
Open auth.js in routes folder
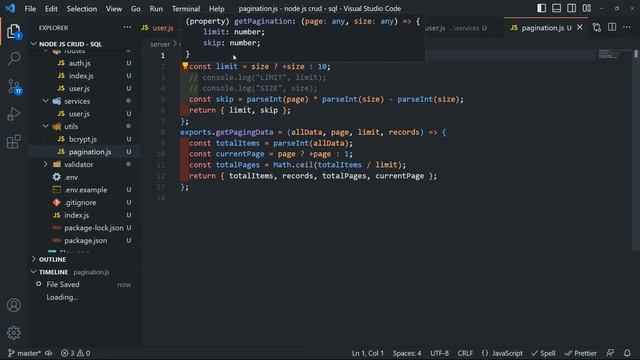click(80, 63)
